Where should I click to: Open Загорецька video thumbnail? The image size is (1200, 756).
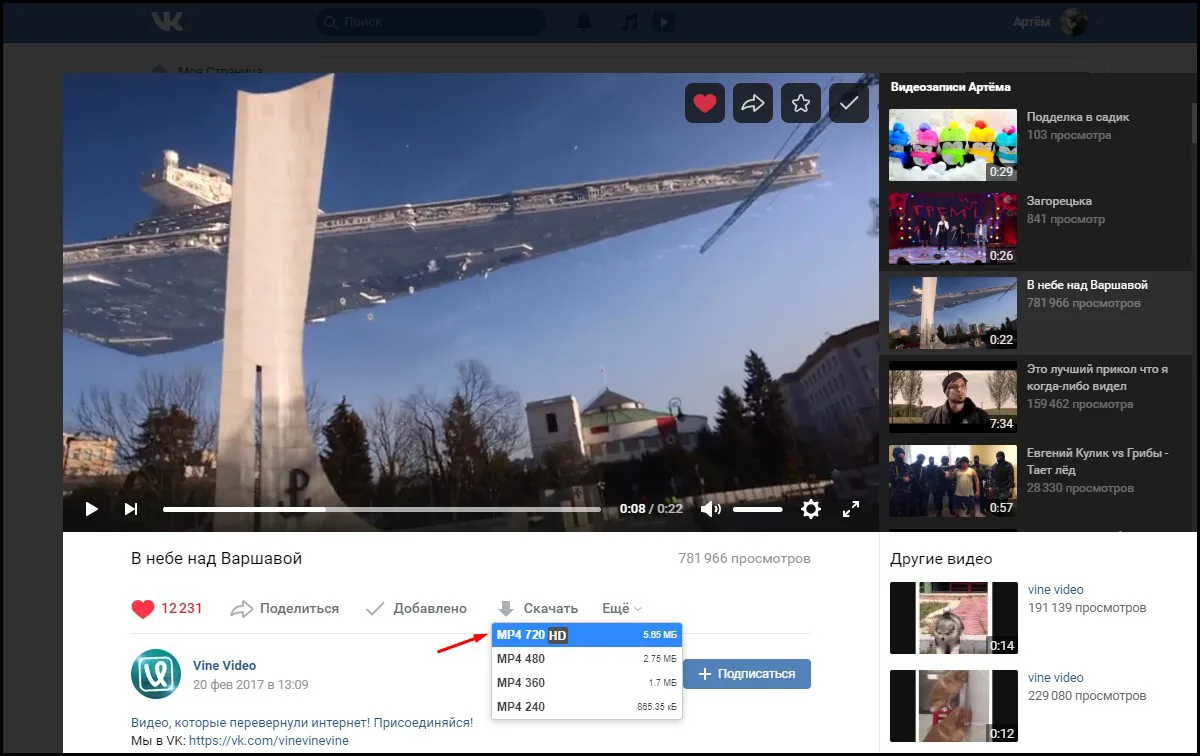point(953,229)
